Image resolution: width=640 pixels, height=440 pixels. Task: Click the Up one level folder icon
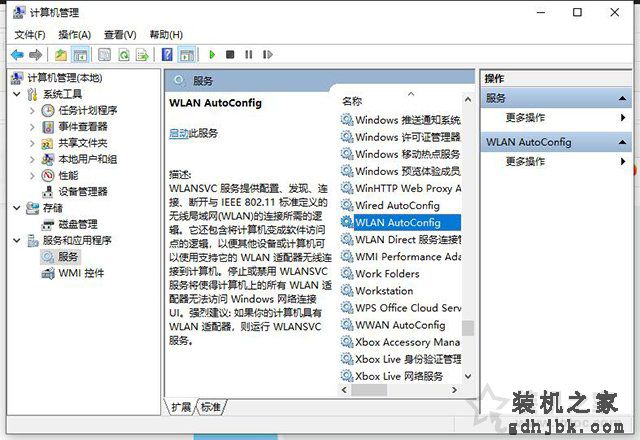(61, 54)
